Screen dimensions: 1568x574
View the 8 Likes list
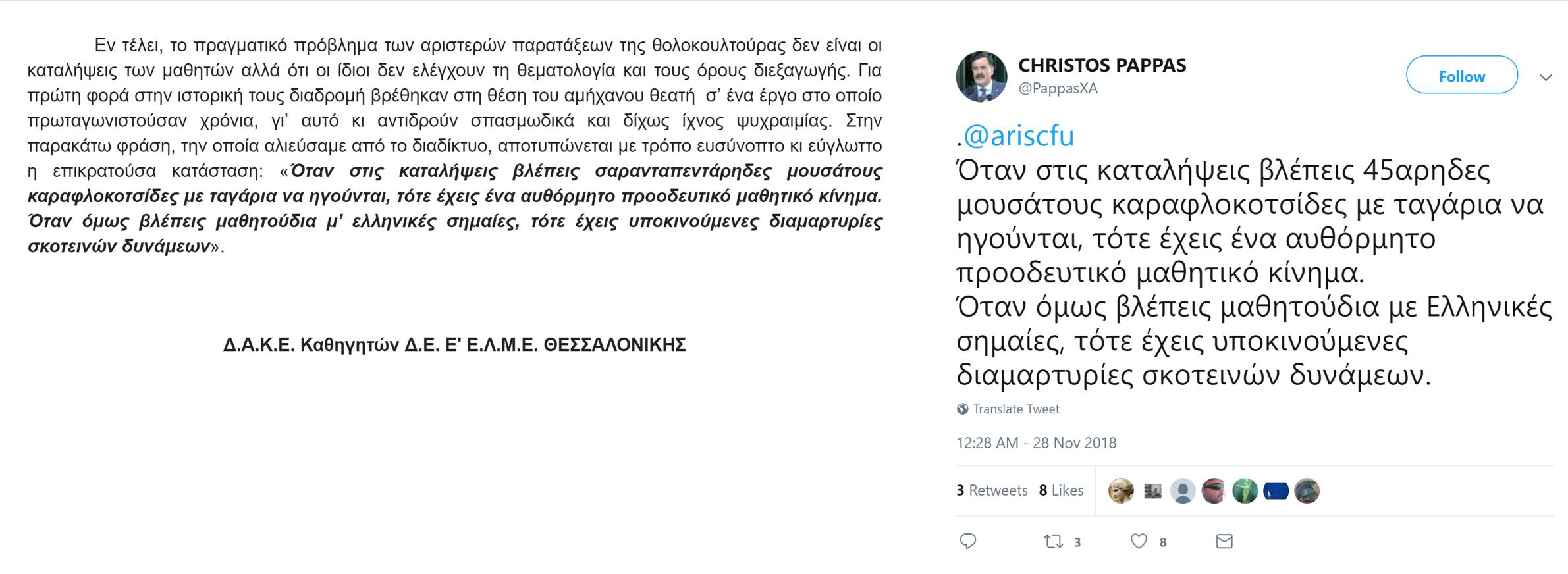click(1061, 490)
